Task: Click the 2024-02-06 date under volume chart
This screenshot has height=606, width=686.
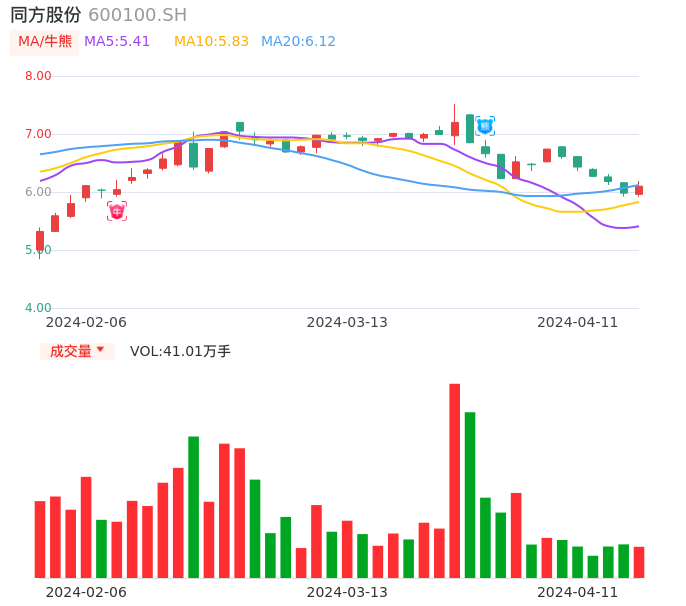Action: (x=86, y=592)
